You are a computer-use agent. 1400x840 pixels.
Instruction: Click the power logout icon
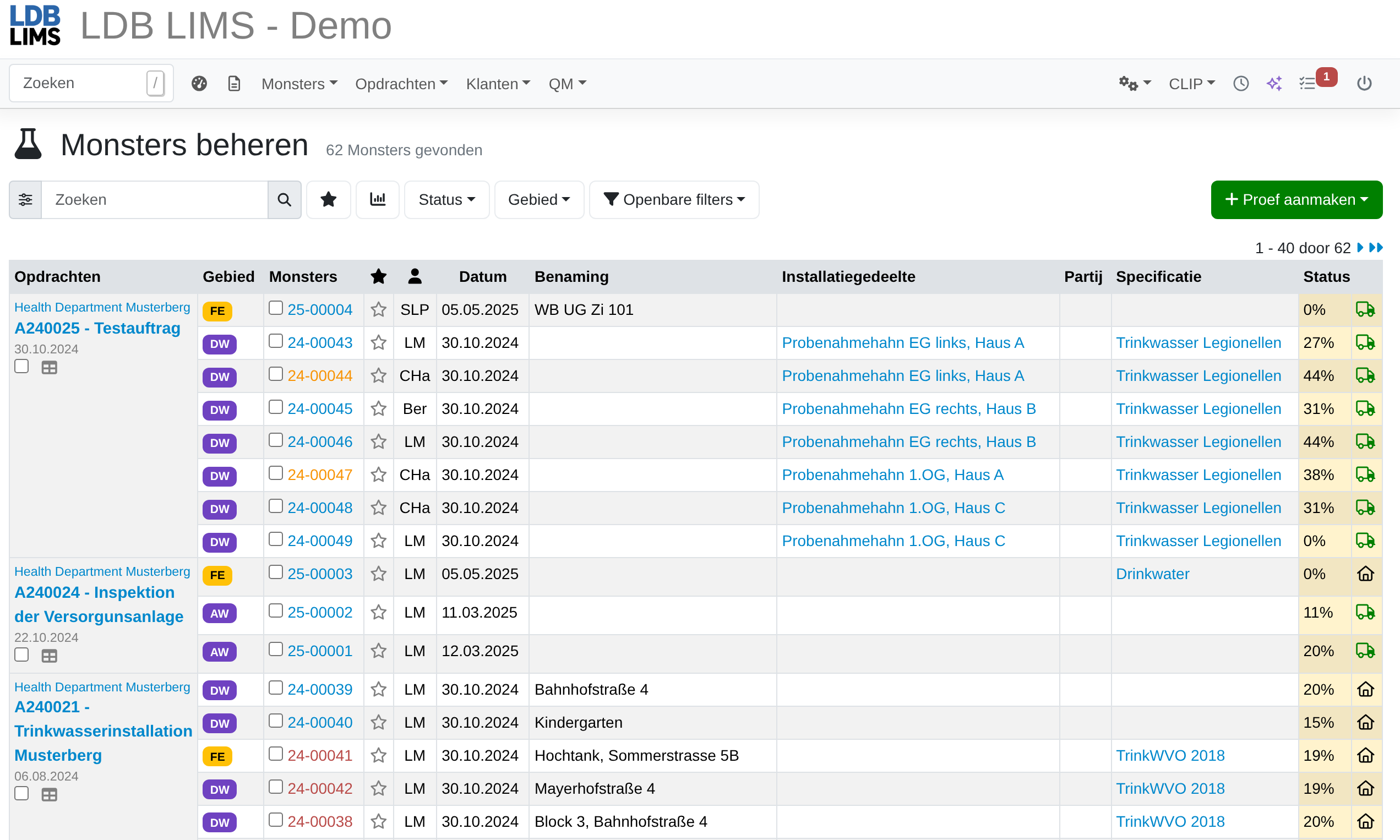pos(1364,84)
